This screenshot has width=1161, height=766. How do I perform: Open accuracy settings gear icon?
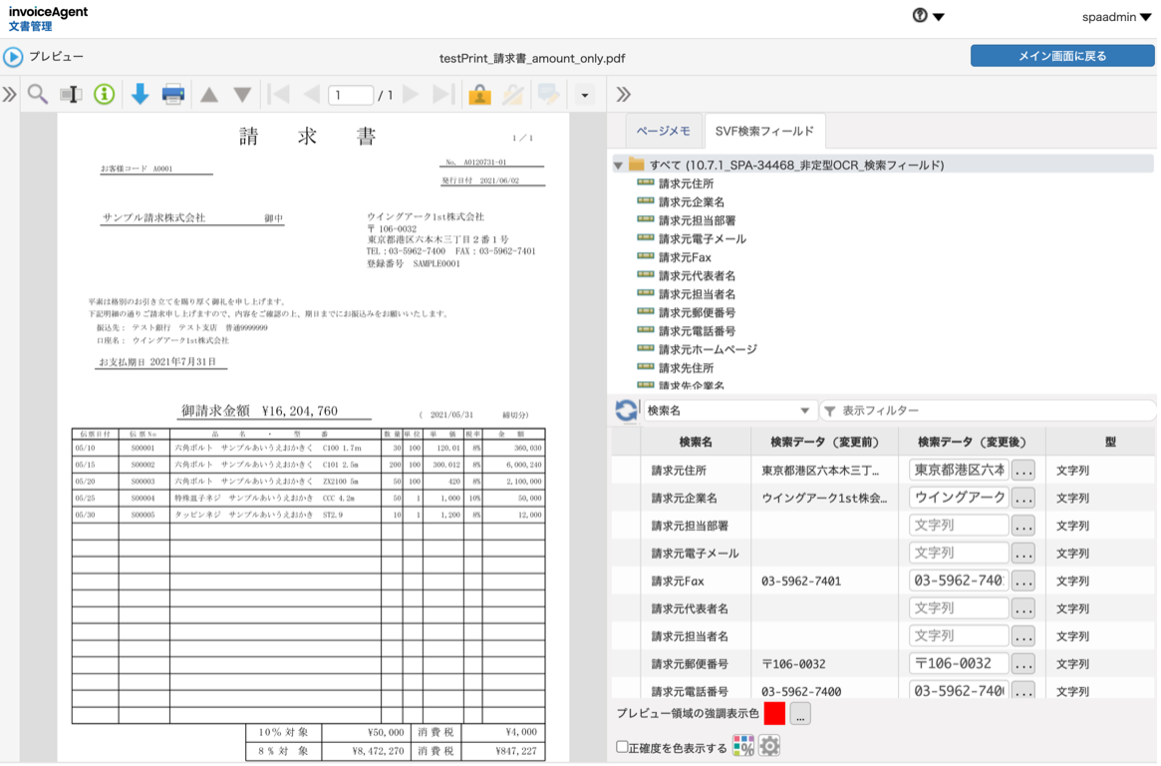tap(769, 746)
